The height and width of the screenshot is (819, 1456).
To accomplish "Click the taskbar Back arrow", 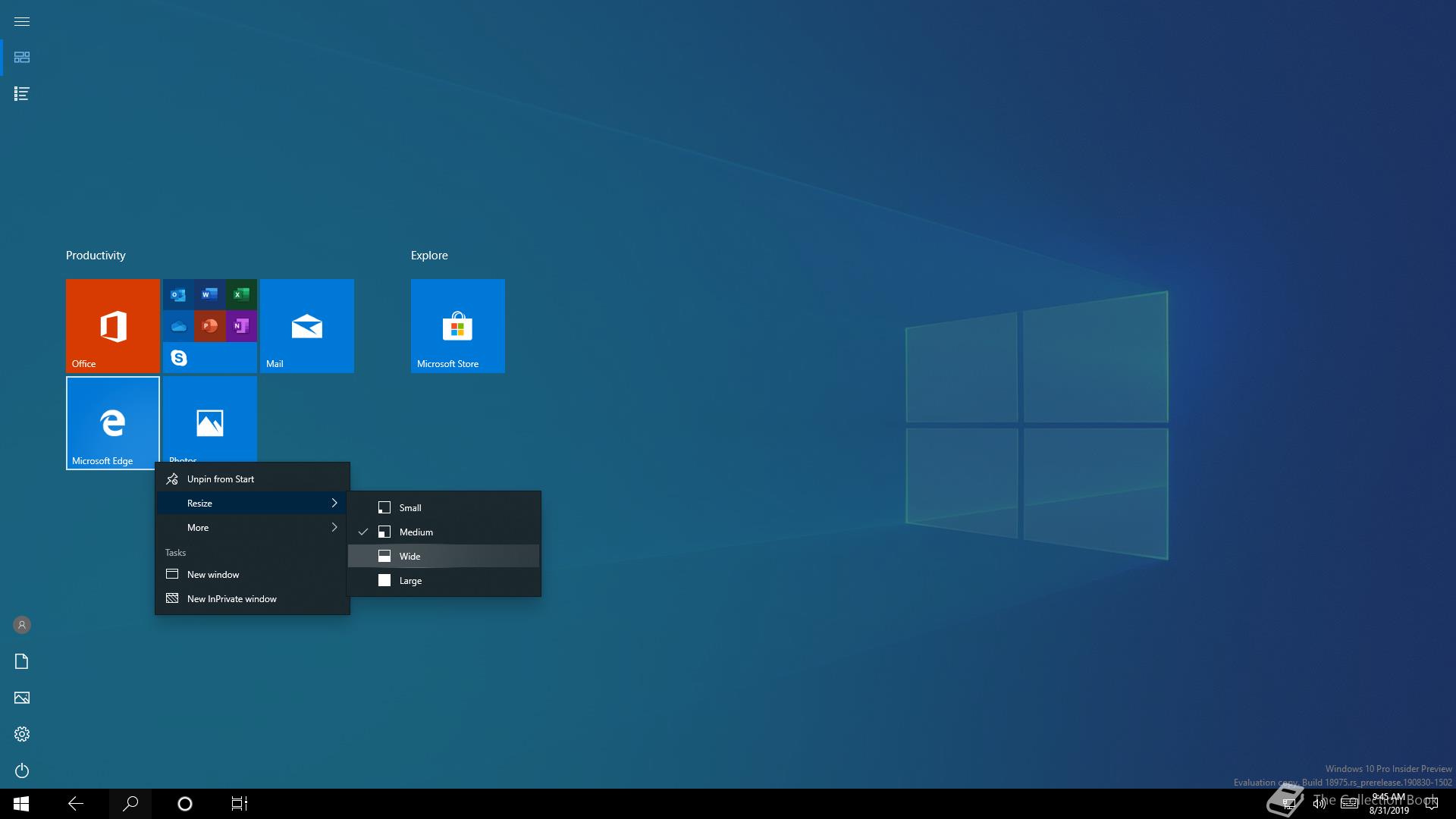I will (76, 804).
